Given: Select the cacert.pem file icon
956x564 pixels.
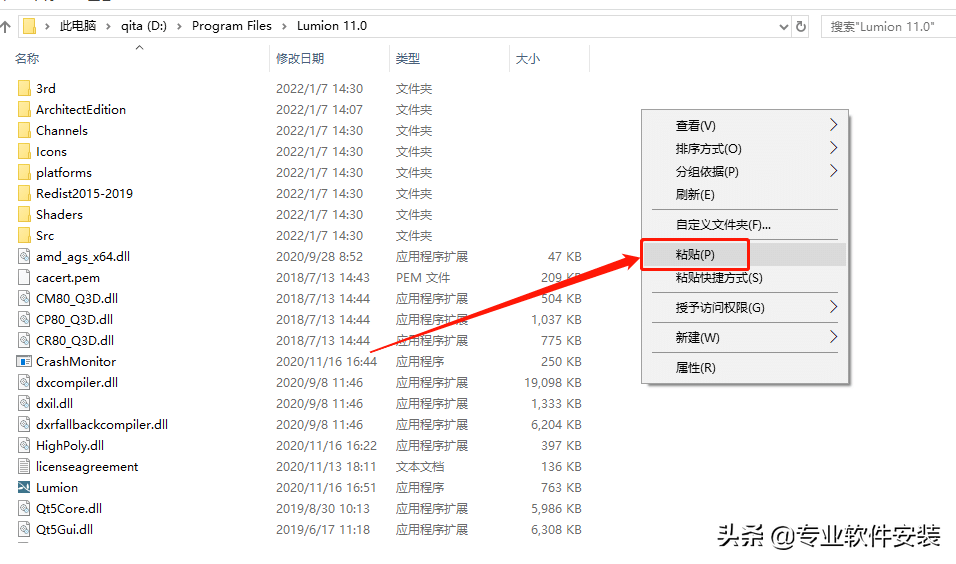Looking at the screenshot, I should [x=24, y=277].
